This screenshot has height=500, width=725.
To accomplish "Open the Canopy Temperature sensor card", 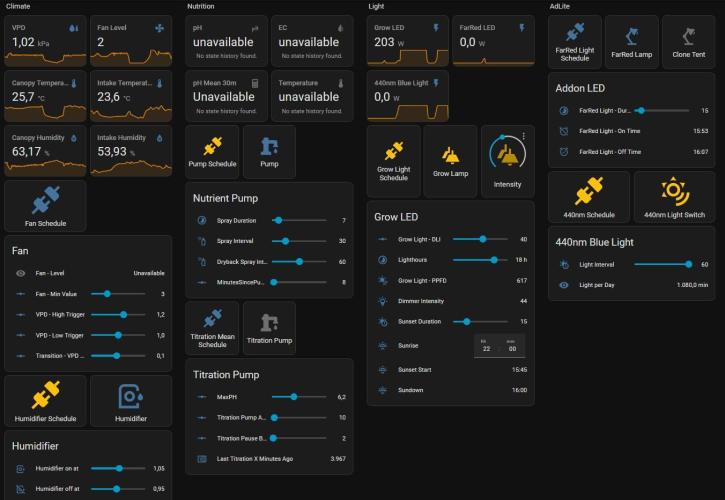I will (45, 96).
